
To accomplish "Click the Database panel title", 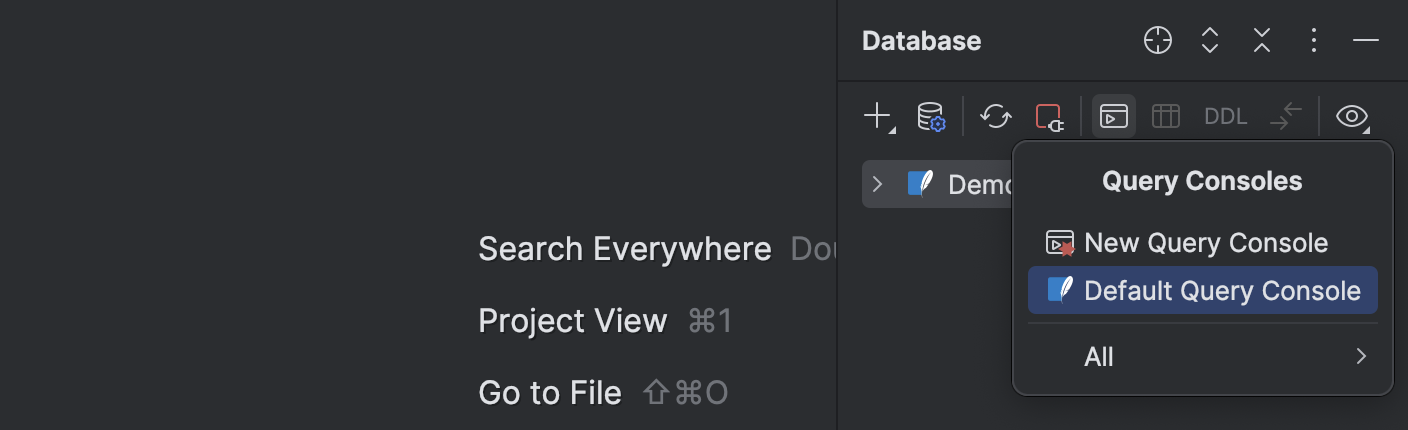I will (x=921, y=41).
